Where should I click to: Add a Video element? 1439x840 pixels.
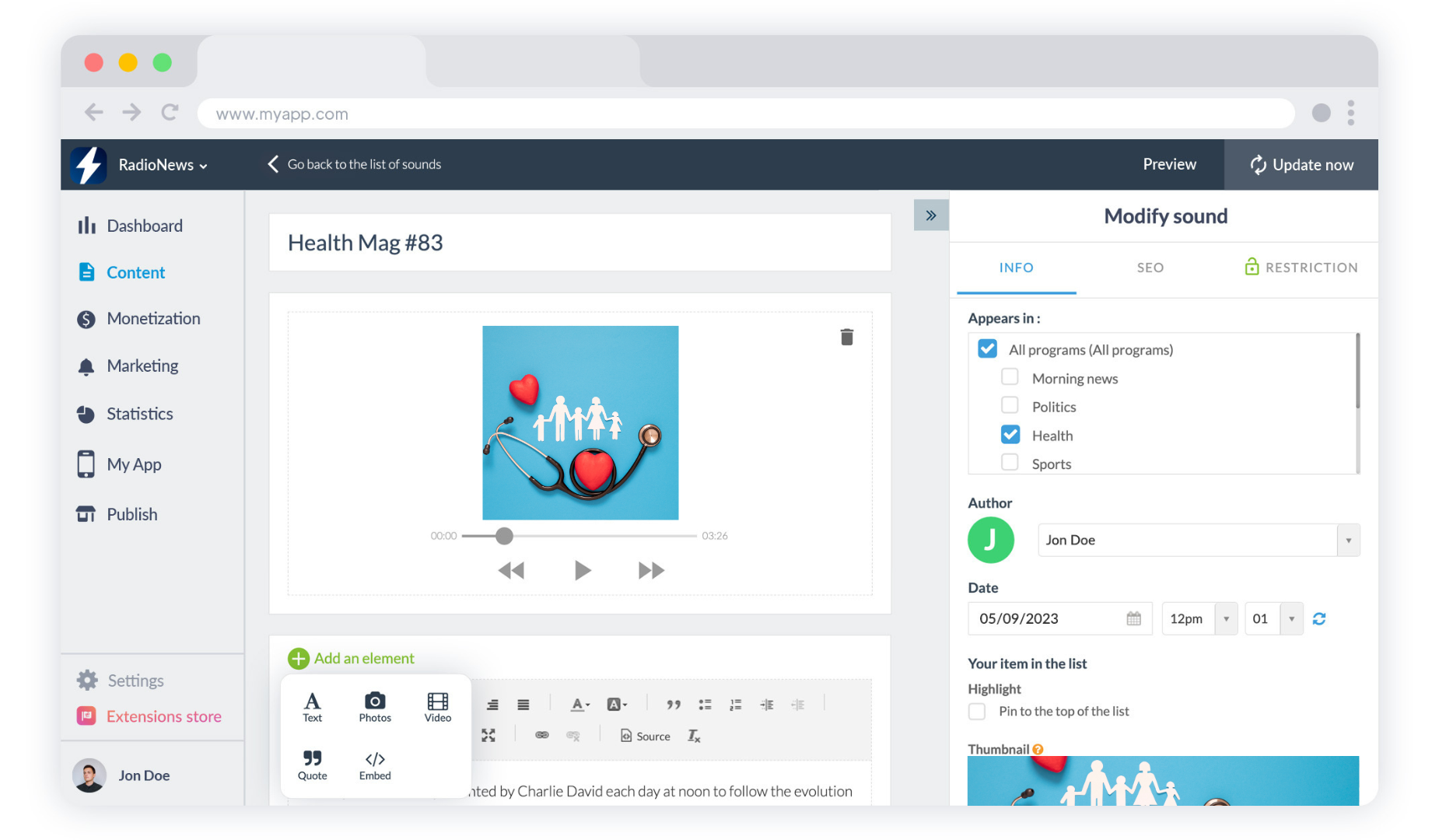[437, 706]
